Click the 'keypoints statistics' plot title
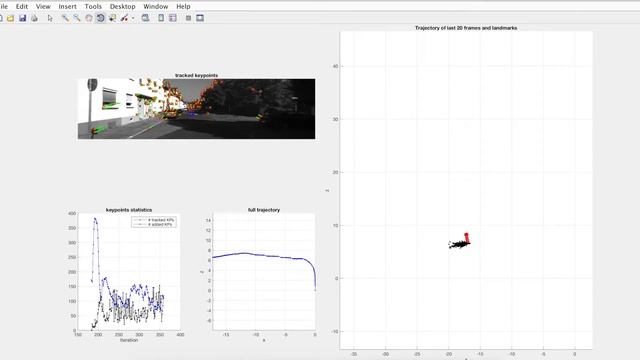 [x=129, y=210]
